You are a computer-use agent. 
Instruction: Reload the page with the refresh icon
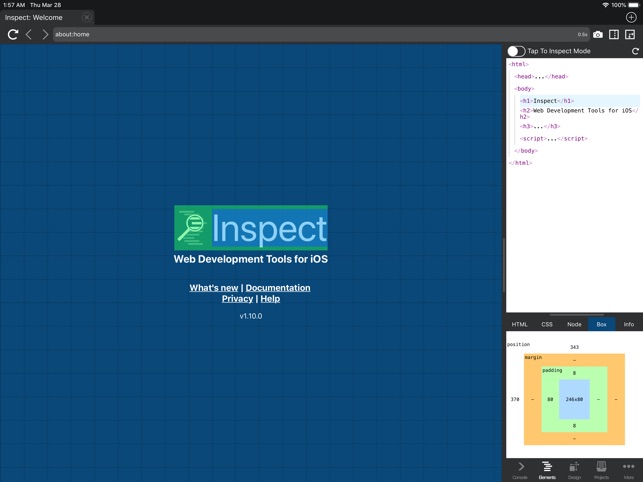click(x=13, y=34)
